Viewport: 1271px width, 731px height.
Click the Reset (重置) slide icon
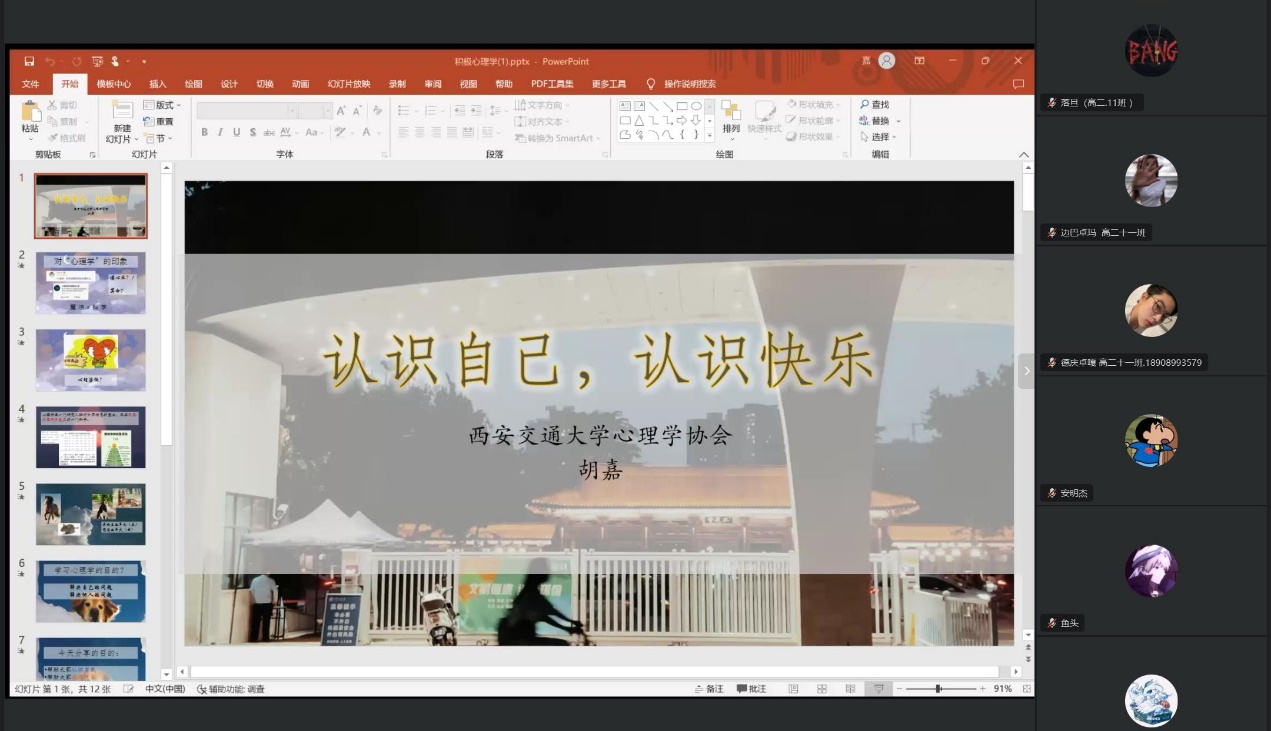coord(158,121)
